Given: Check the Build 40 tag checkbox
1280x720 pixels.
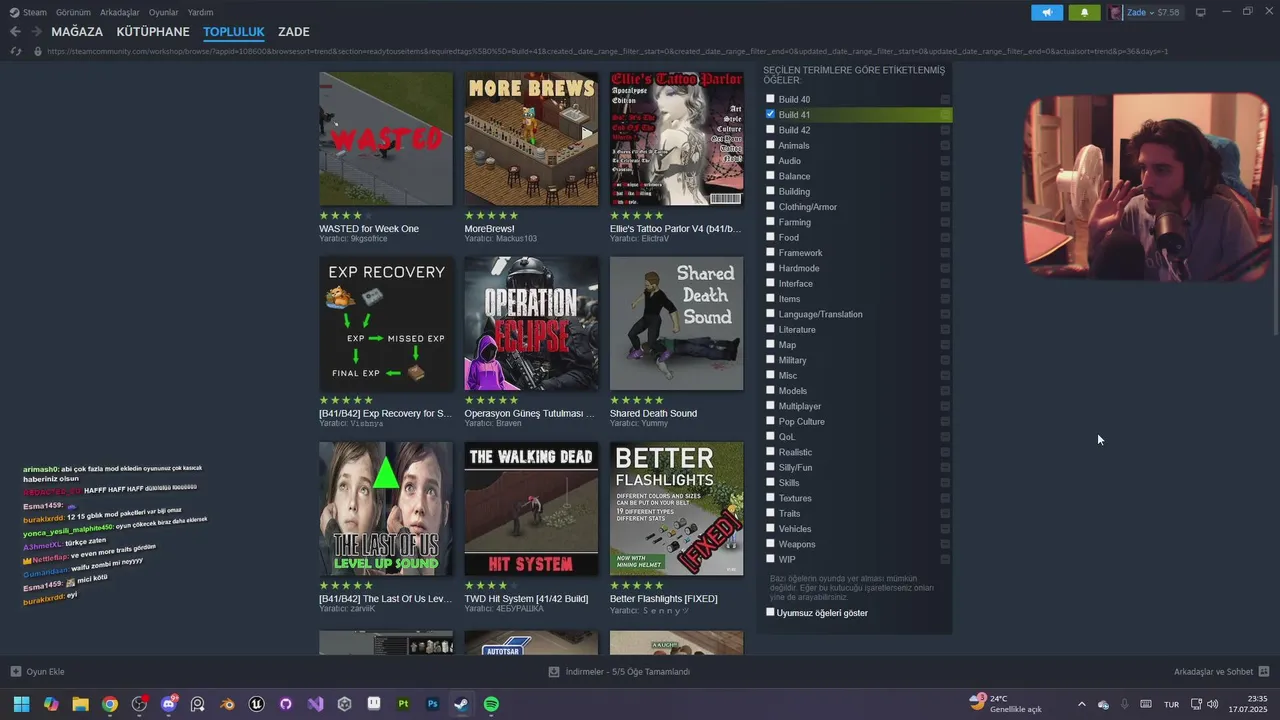Looking at the screenshot, I should [x=770, y=99].
